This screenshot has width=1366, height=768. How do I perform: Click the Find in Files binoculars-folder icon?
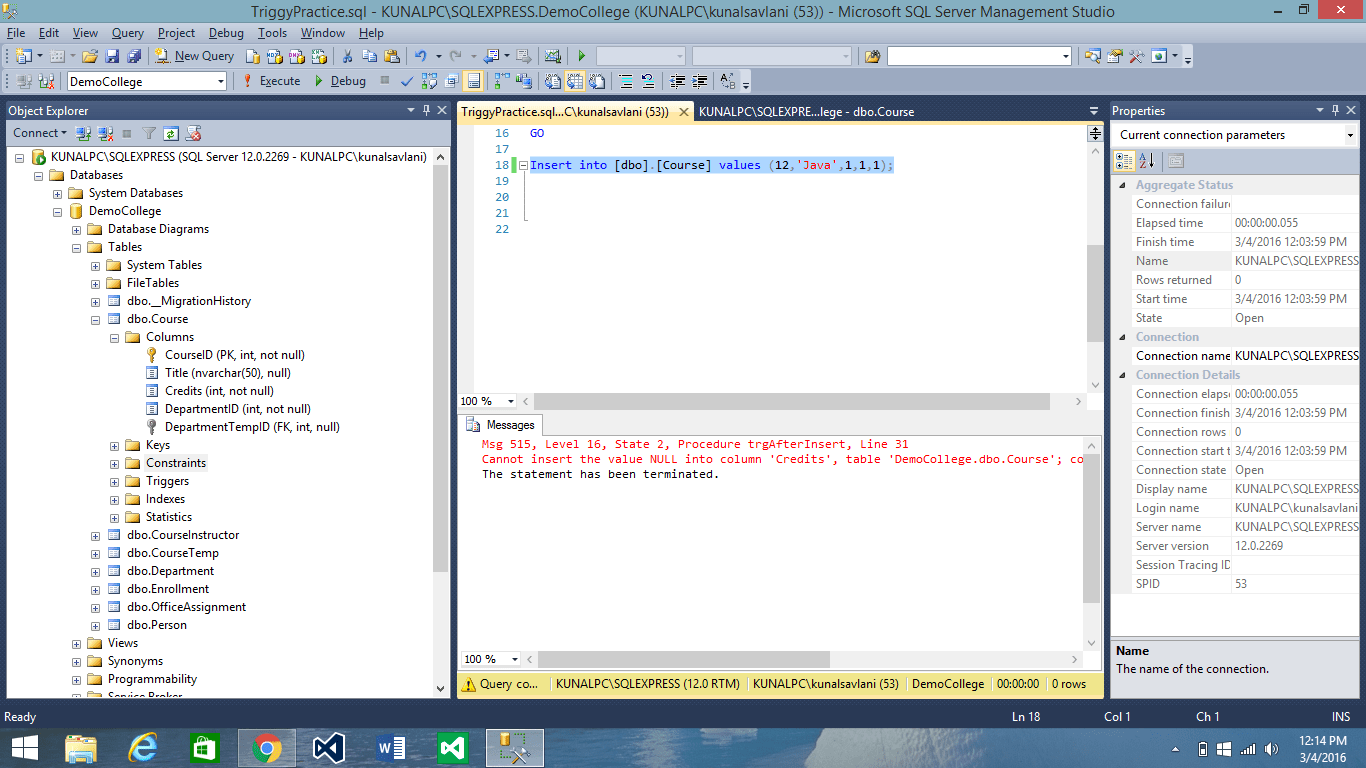pyautogui.click(x=873, y=56)
